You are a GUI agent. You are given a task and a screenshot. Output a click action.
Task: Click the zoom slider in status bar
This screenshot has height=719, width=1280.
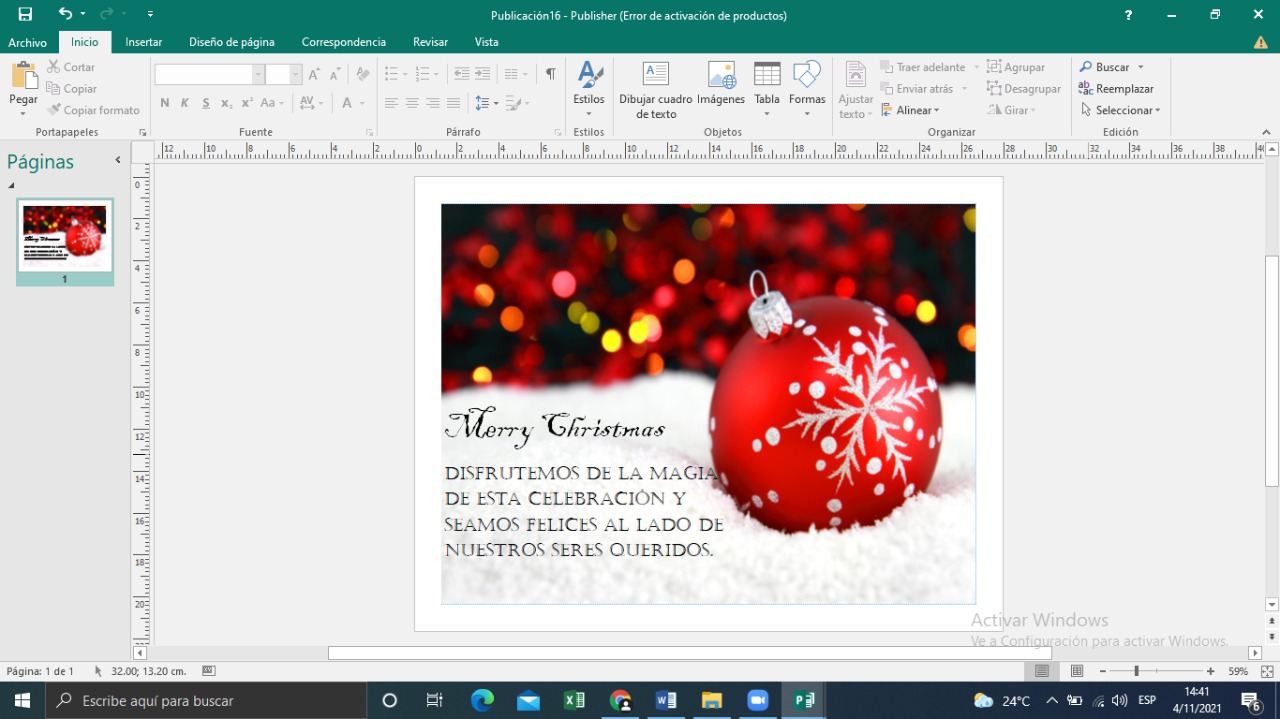pos(1136,671)
